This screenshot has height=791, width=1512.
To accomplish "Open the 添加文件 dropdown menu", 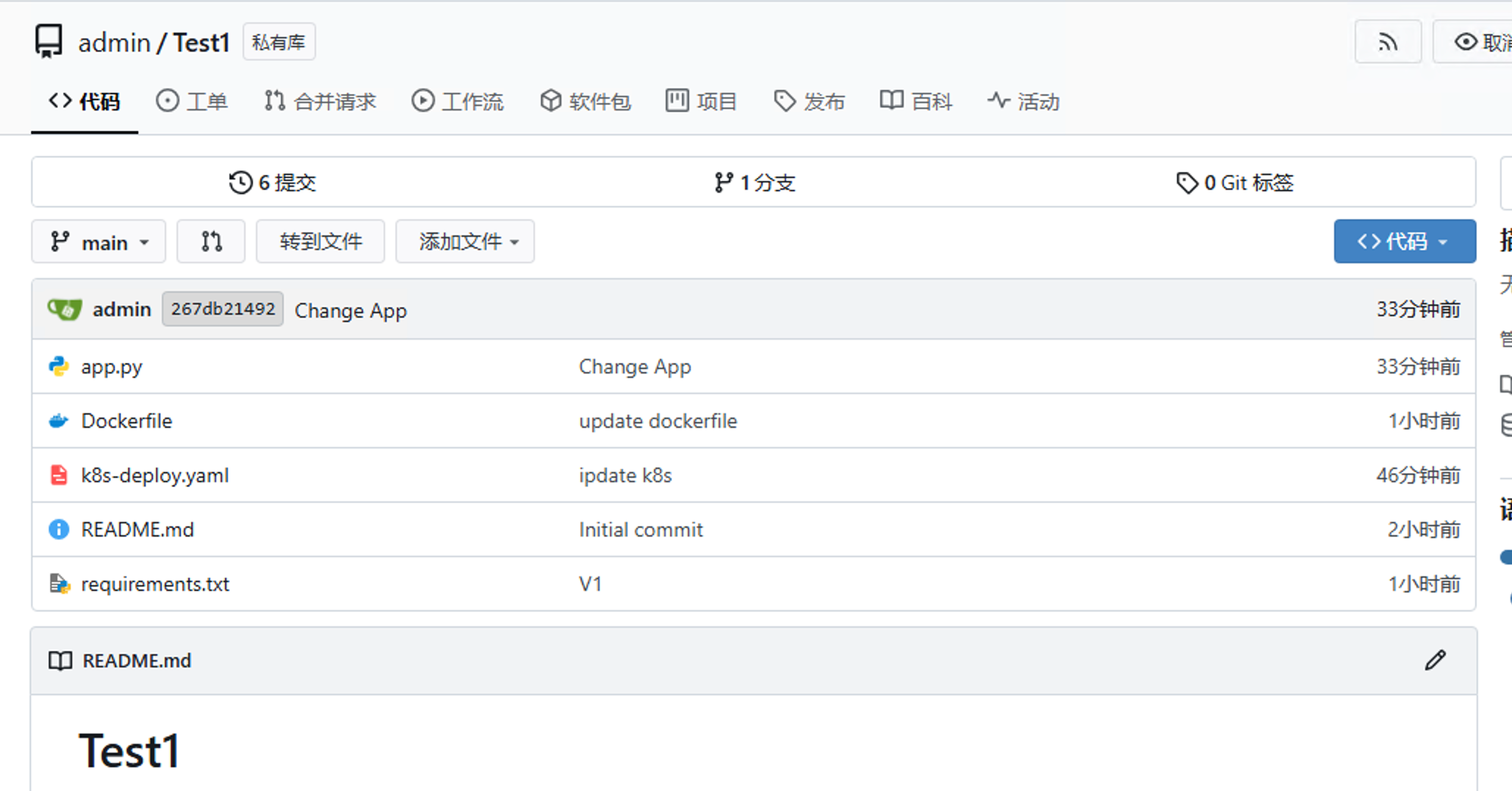I will tap(465, 241).
